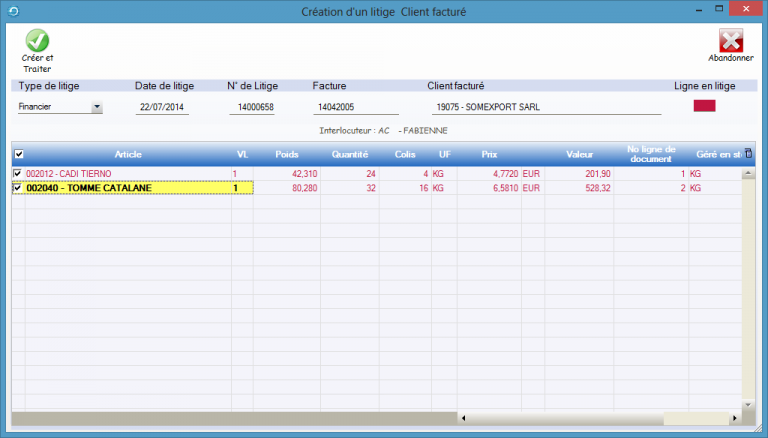Toggle the select-all checkbox in grid header

coord(19,155)
